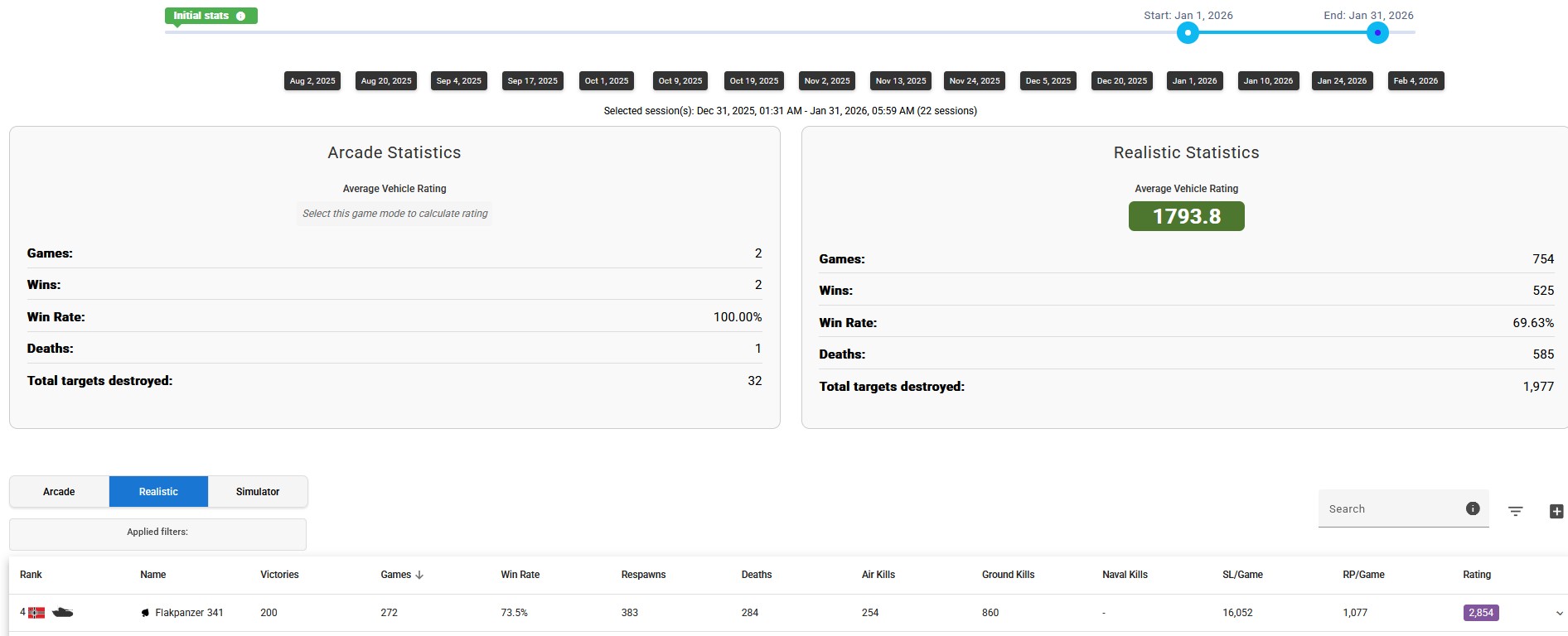Click the premium icon beside Flakpanzer 341
The image size is (1568, 636).
145,613
